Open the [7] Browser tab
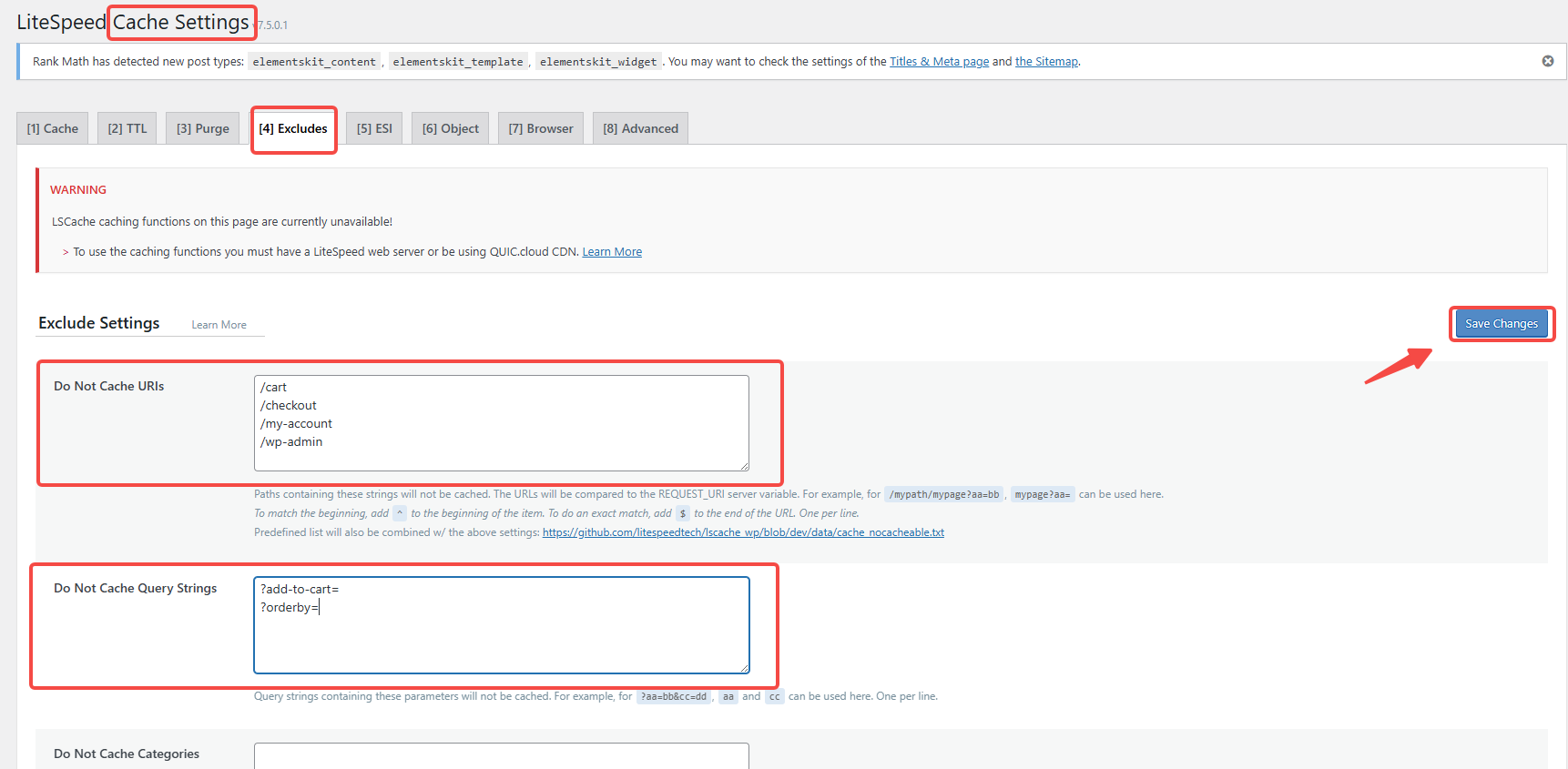 click(541, 128)
